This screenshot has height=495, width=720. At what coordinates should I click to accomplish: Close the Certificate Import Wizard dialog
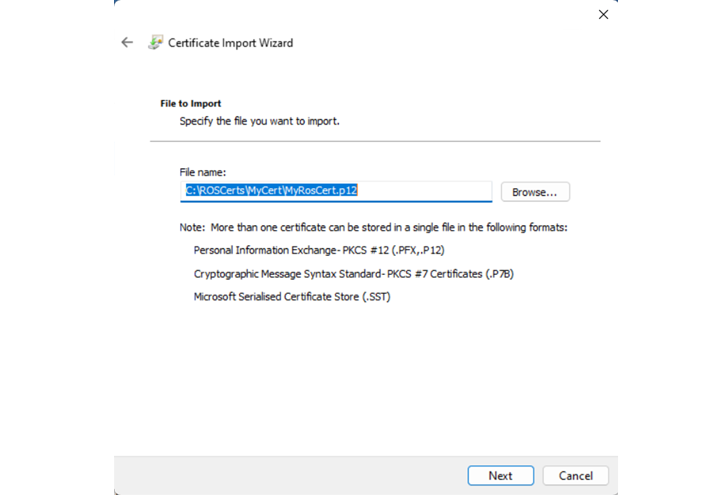click(x=603, y=15)
